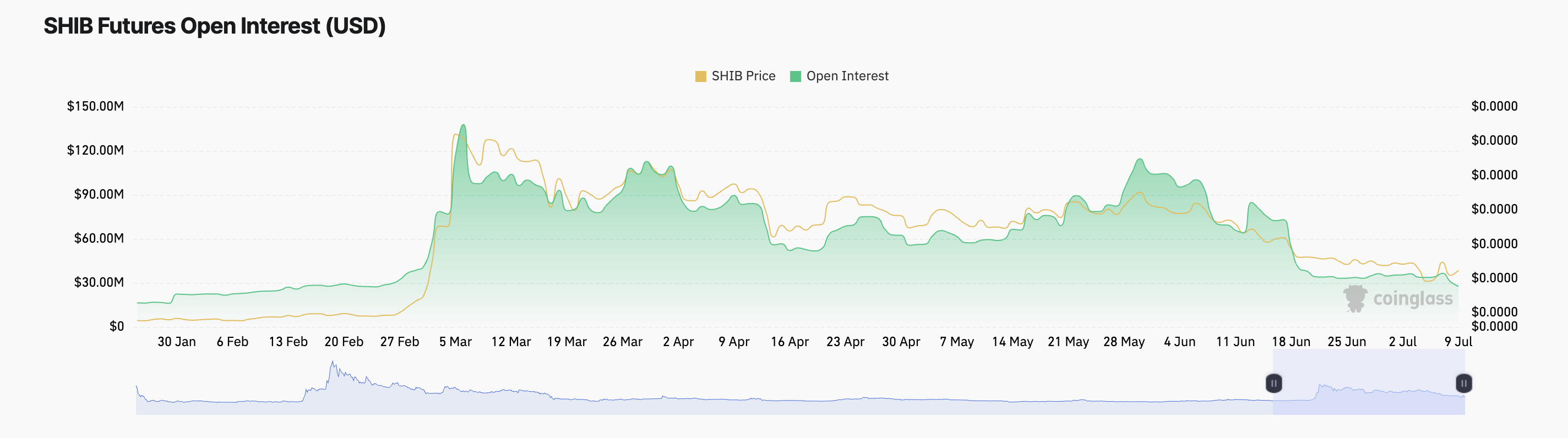Click the $90.00M axis label
Image resolution: width=1568 pixels, height=438 pixels.
(99, 195)
